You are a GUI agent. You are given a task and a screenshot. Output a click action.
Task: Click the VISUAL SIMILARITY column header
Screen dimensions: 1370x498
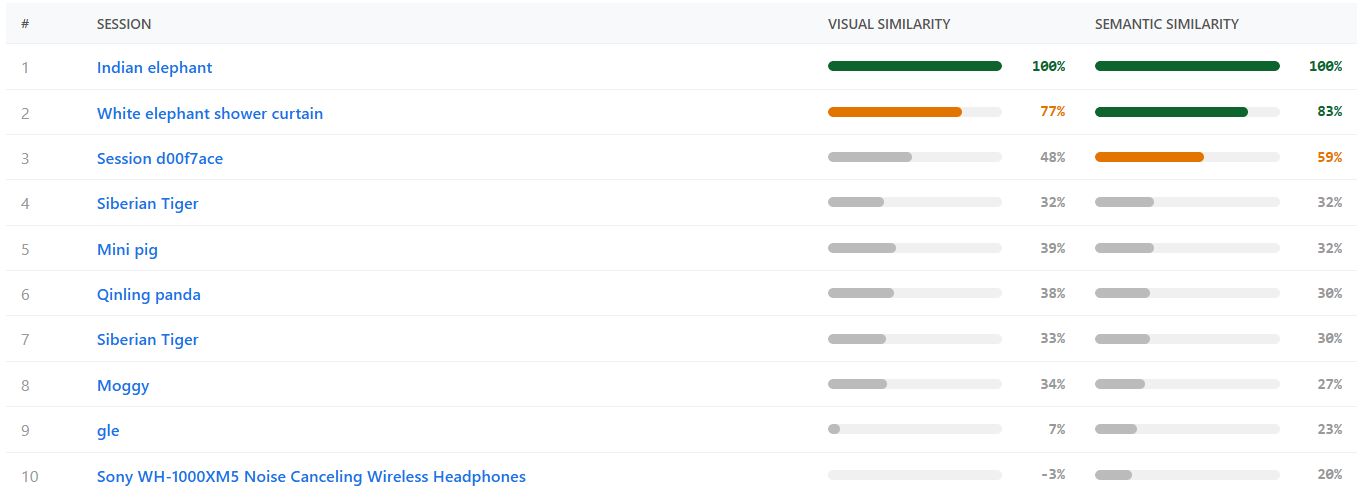click(x=888, y=24)
